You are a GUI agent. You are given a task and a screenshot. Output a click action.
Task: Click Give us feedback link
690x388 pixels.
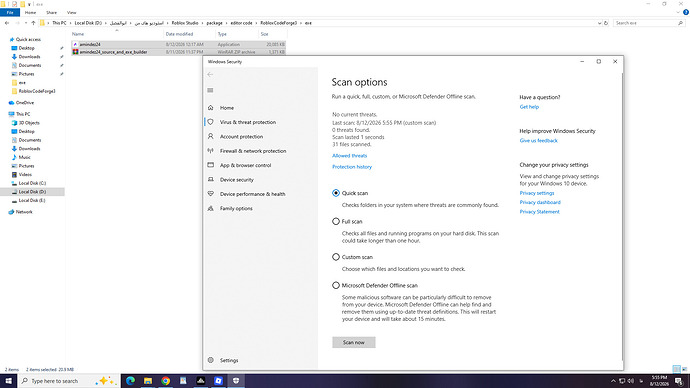[539, 141]
